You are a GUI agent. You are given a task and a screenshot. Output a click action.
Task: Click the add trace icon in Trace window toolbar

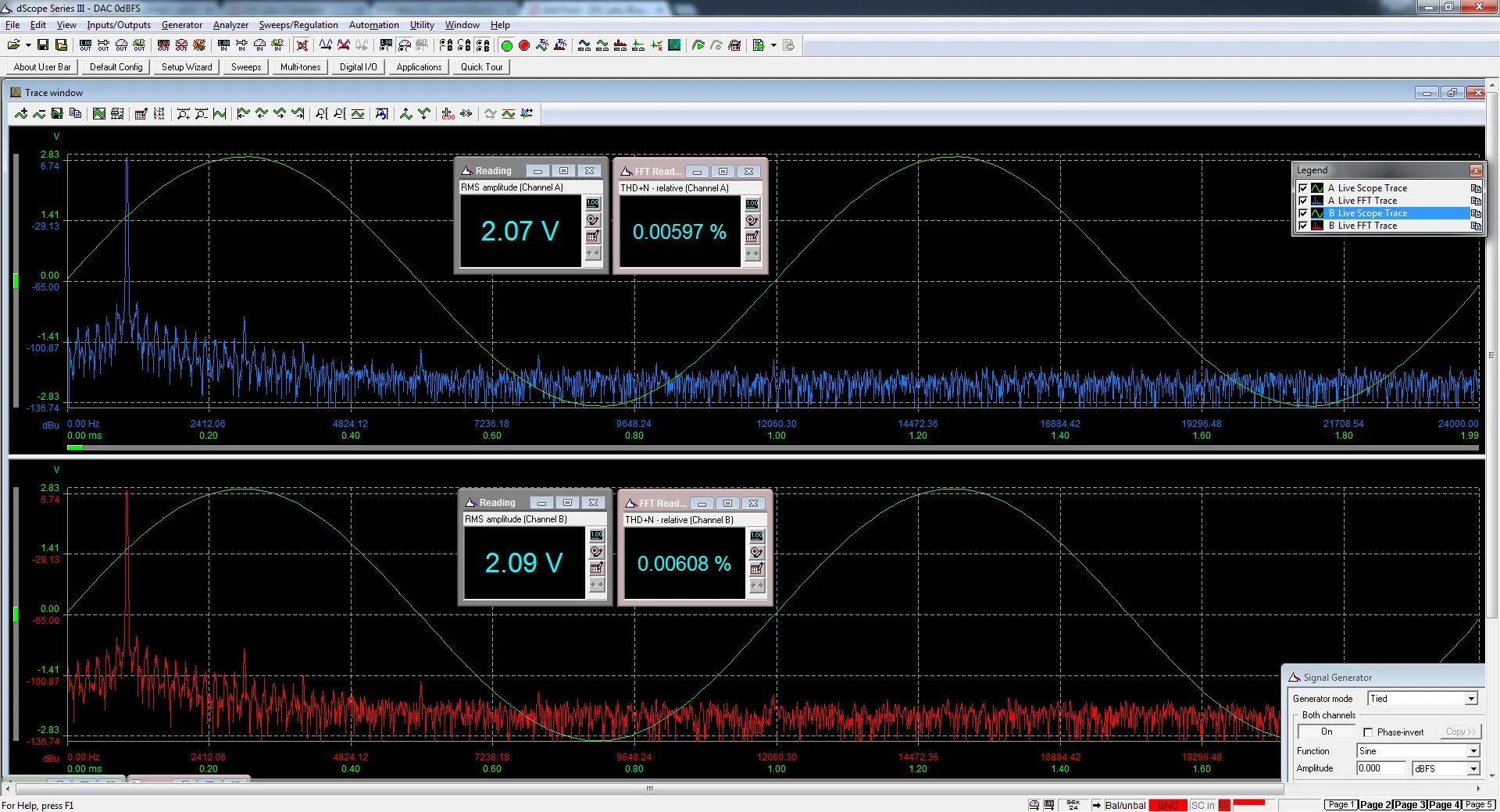21,114
